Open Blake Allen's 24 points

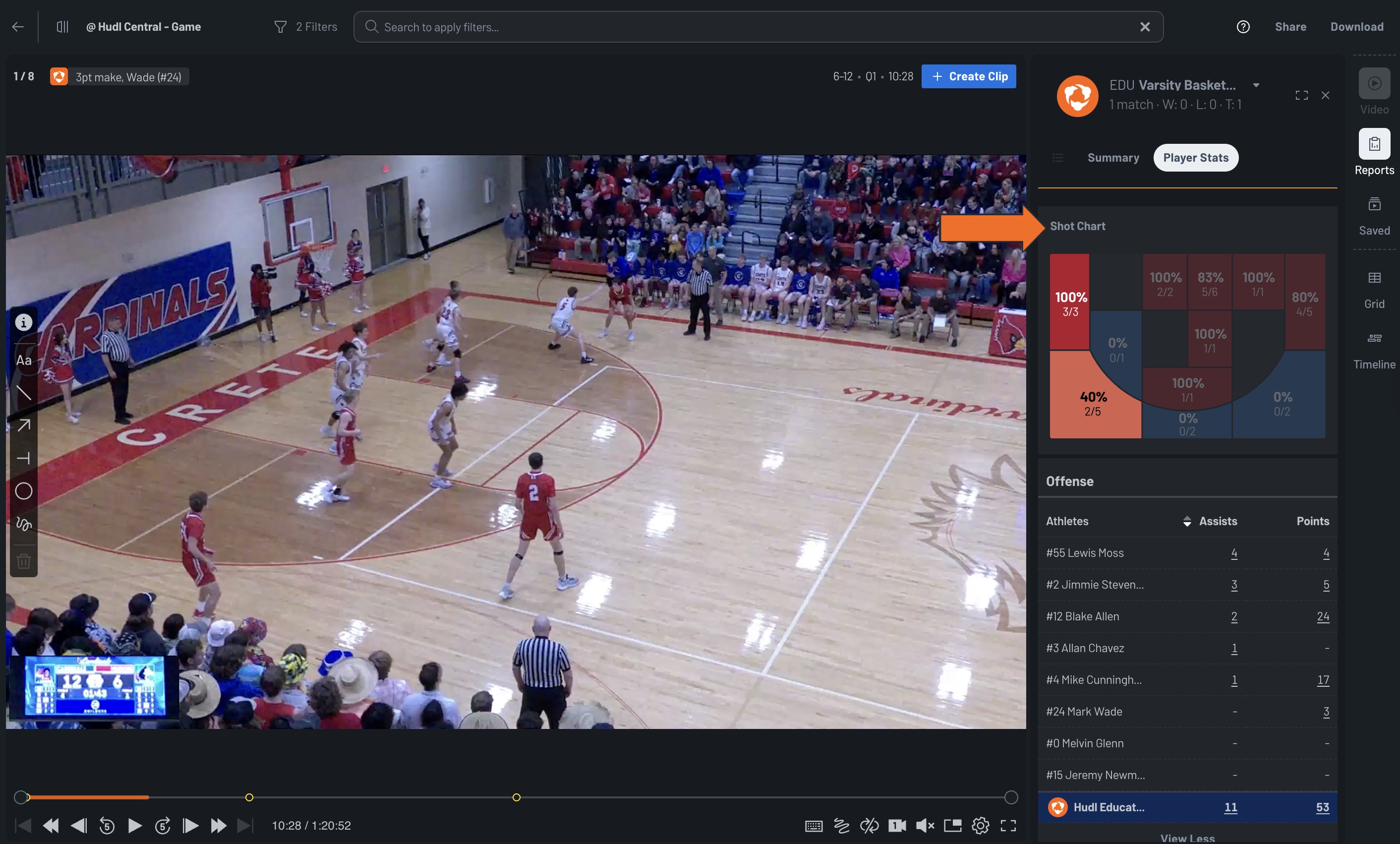click(1323, 617)
